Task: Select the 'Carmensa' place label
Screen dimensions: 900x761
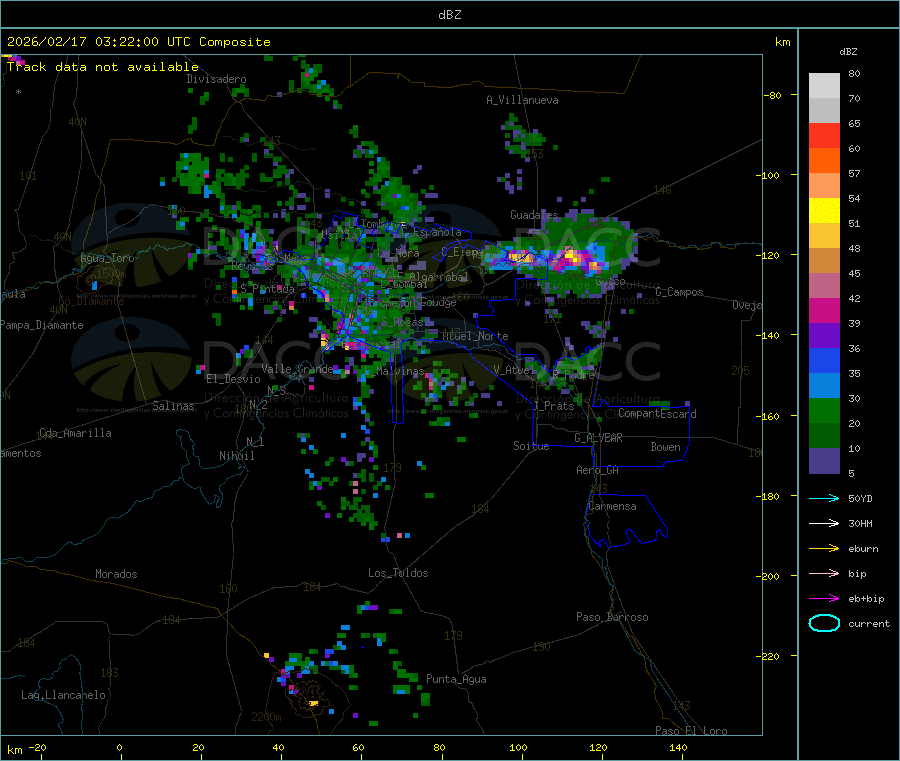Action: point(612,506)
